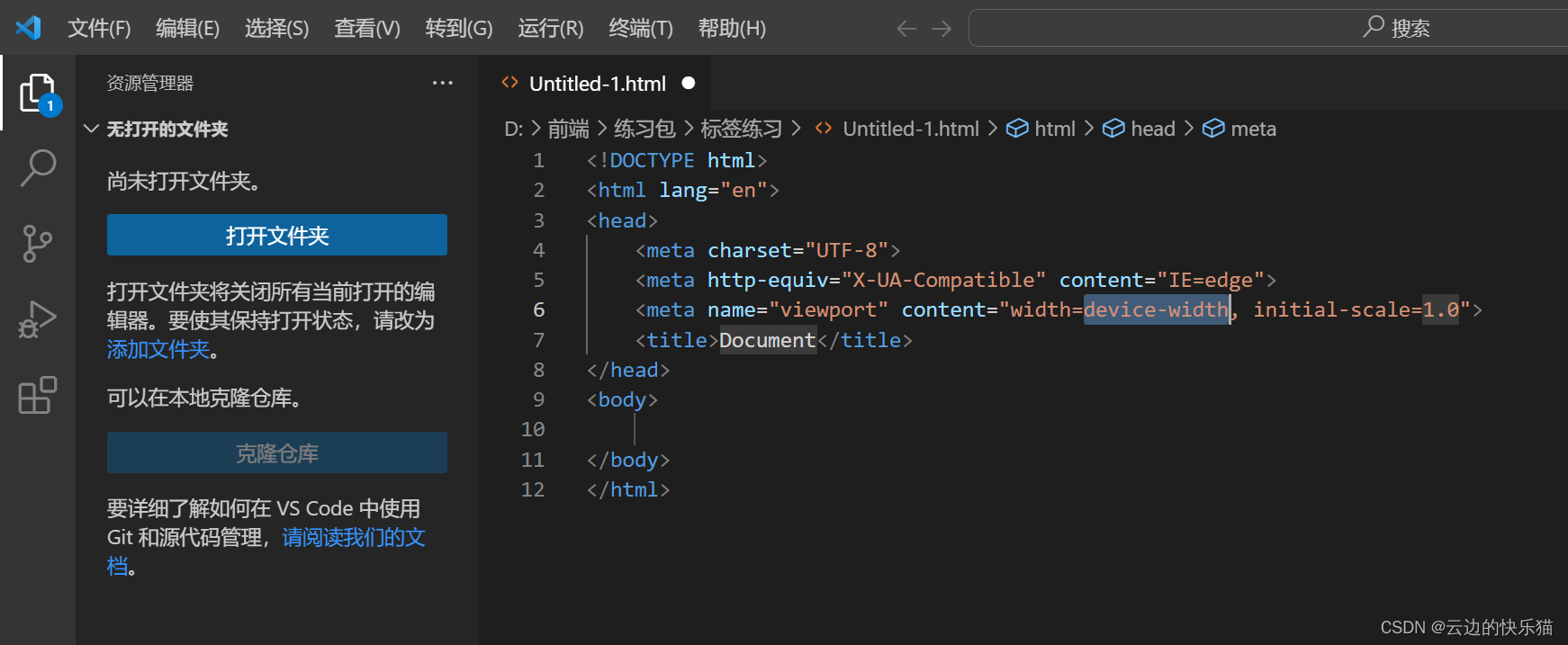The height and width of the screenshot is (645, 1568).
Task: Open the Explorer view in activity bar
Action: click(38, 94)
